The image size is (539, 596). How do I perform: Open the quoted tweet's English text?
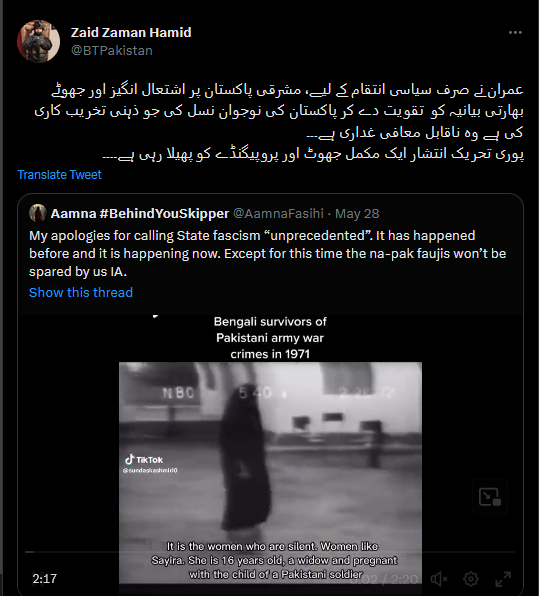[x=268, y=254]
